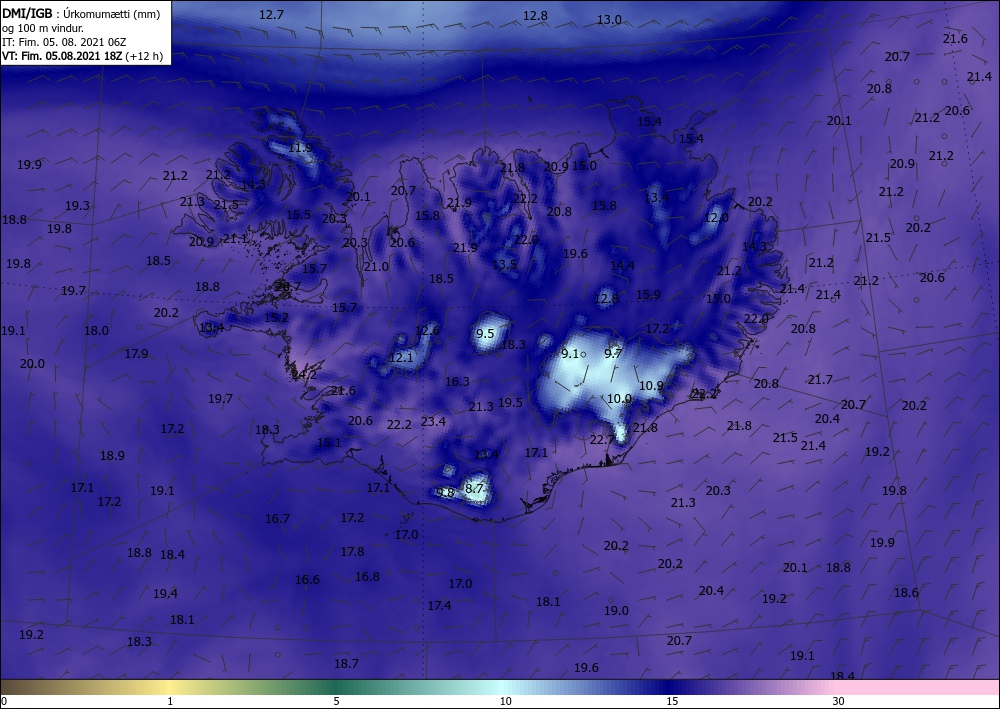Click the map value '16.7'
This screenshot has height=709, width=1000.
tap(277, 519)
